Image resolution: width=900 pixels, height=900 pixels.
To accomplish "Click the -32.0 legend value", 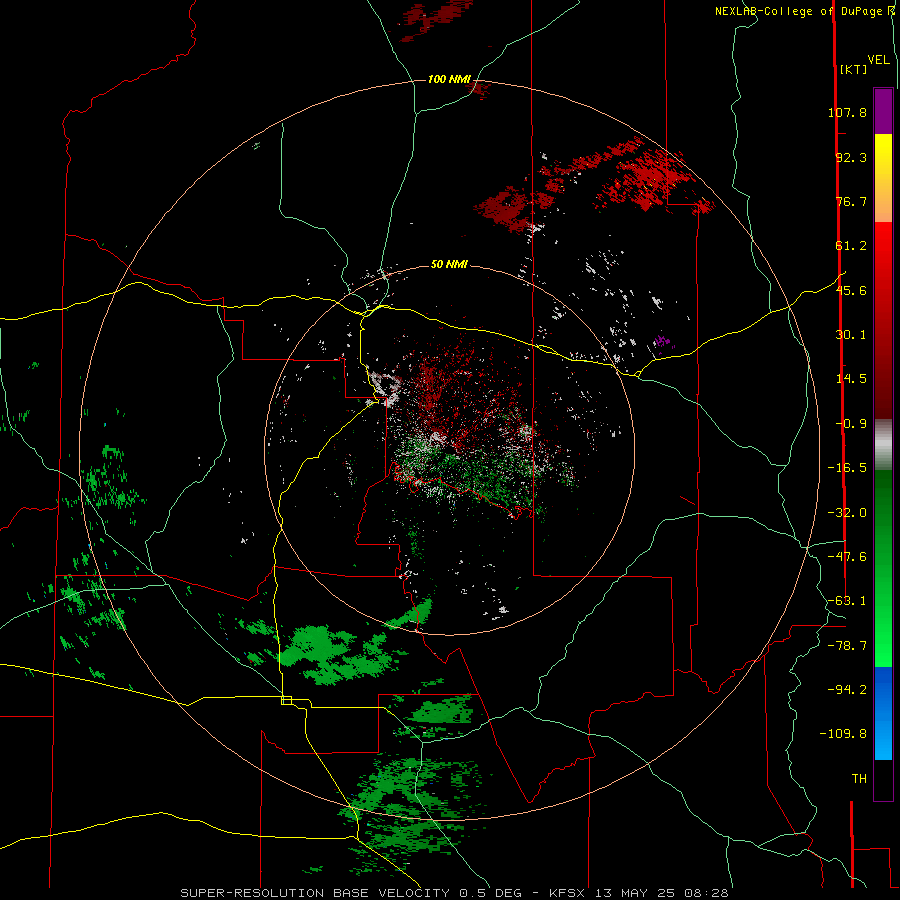I will [847, 513].
